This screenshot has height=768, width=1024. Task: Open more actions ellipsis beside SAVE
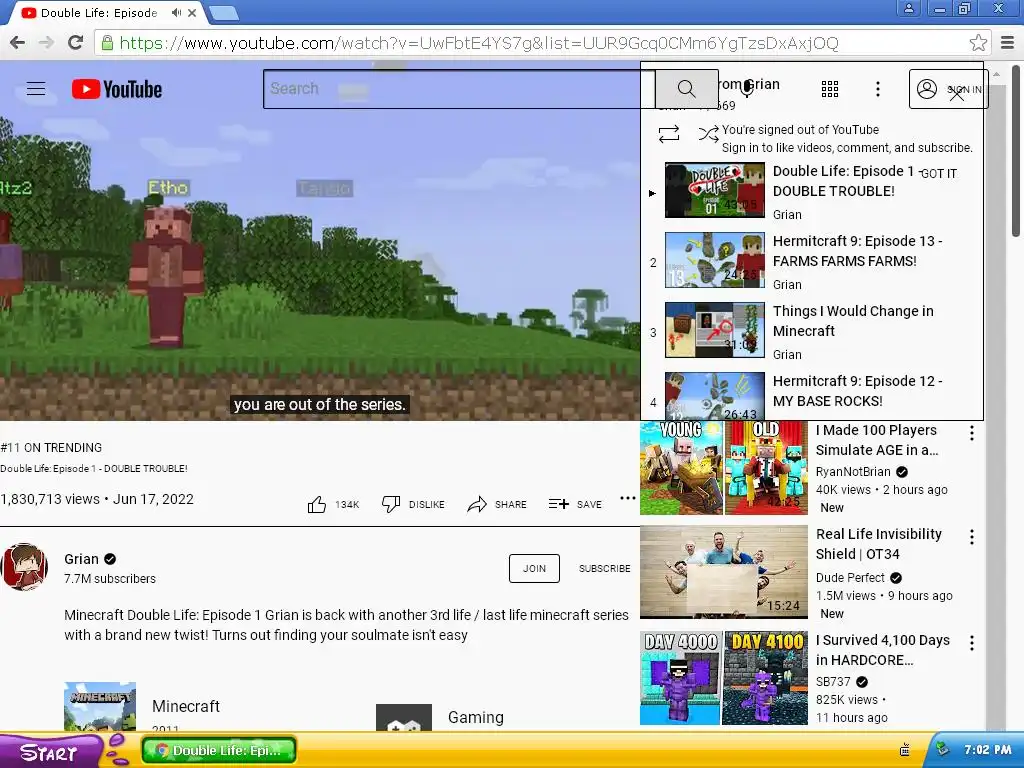point(628,498)
